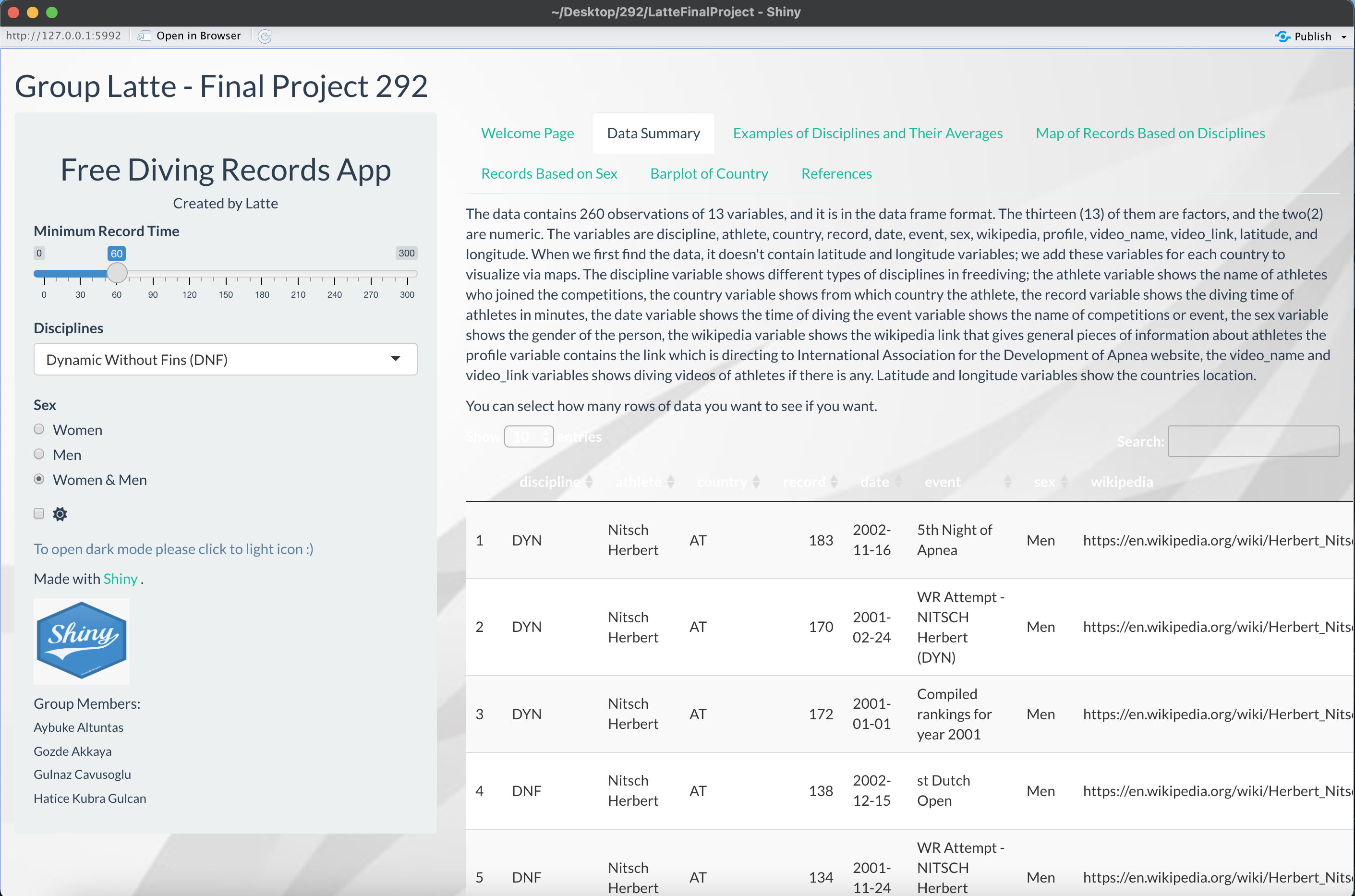Select the Women & Men radio button
This screenshot has height=896, width=1355.
click(39, 479)
